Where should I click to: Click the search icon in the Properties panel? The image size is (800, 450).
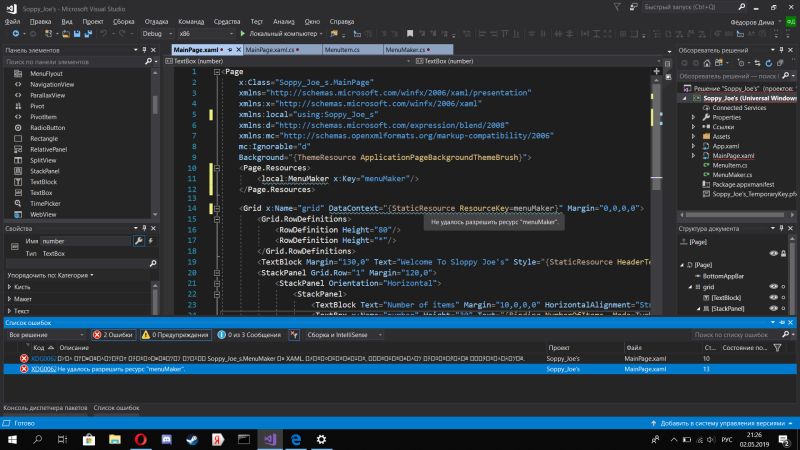point(153,263)
